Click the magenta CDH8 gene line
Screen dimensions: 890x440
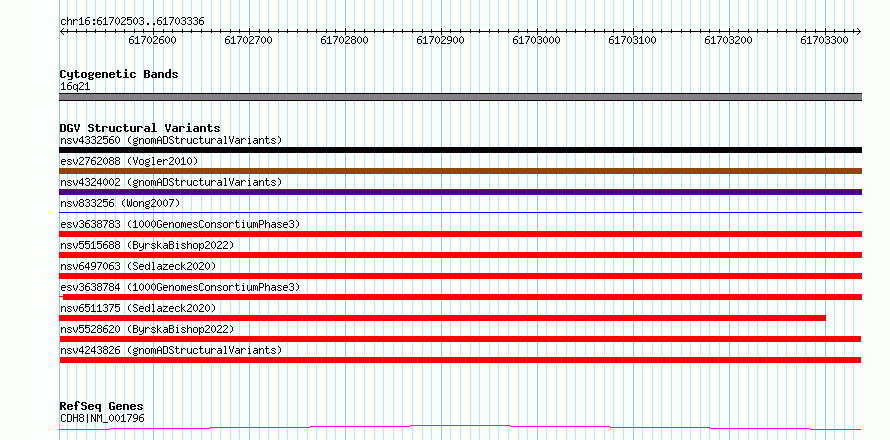460,428
